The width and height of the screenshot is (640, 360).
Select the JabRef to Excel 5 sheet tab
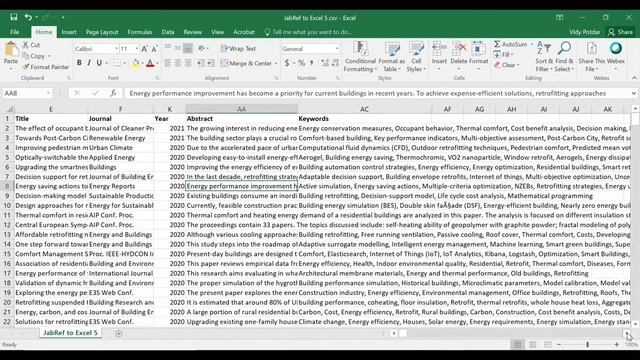[x=70, y=333]
